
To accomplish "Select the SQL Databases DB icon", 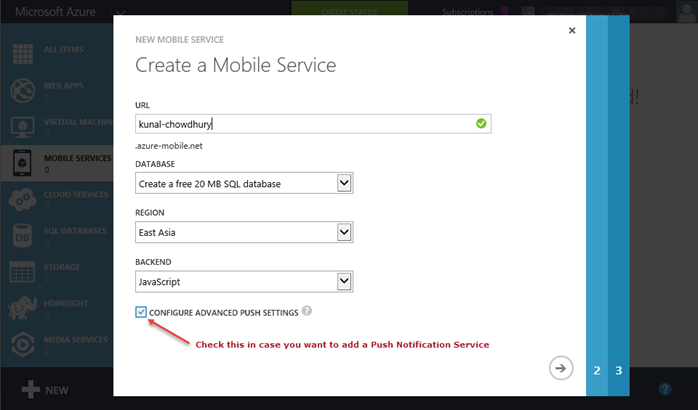I will (22, 235).
